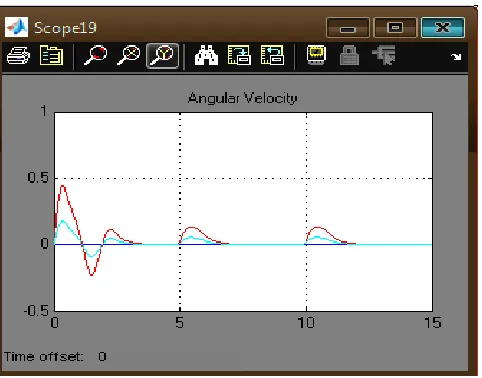The height and width of the screenshot is (378, 482).
Task: Minimize the Scope19 window
Action: point(348,28)
